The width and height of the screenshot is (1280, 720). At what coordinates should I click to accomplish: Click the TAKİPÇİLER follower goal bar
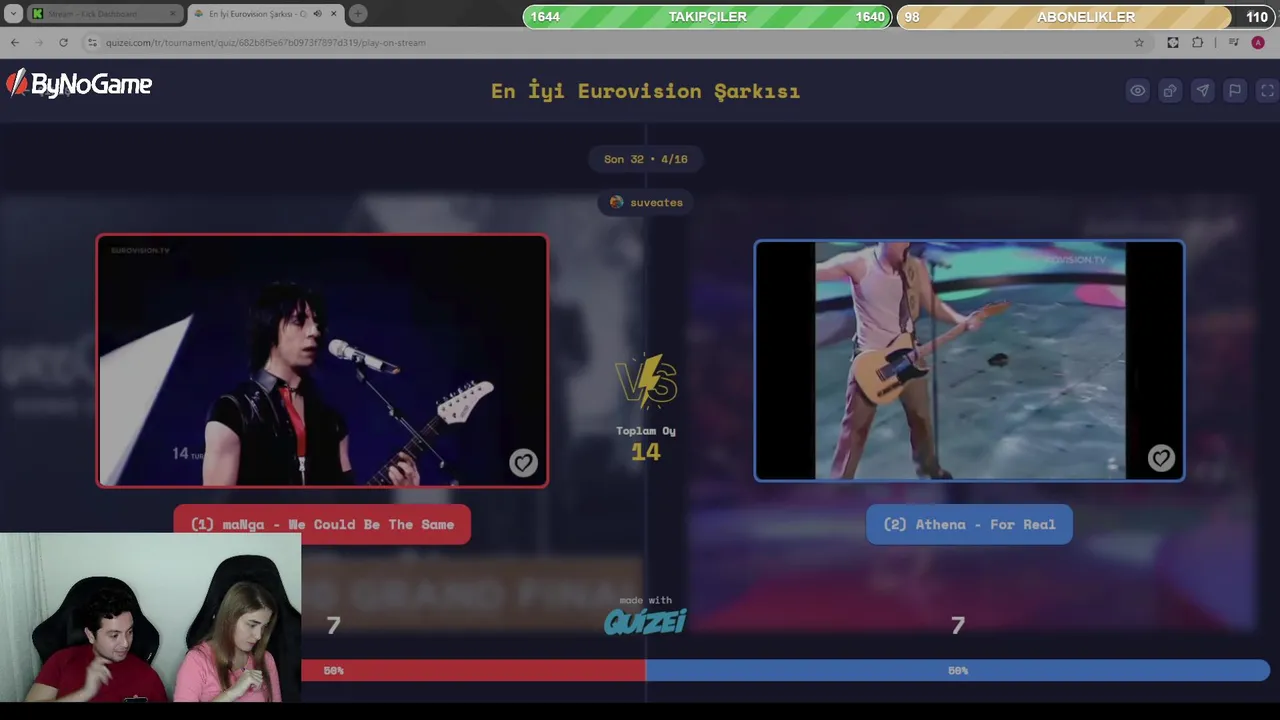(707, 17)
